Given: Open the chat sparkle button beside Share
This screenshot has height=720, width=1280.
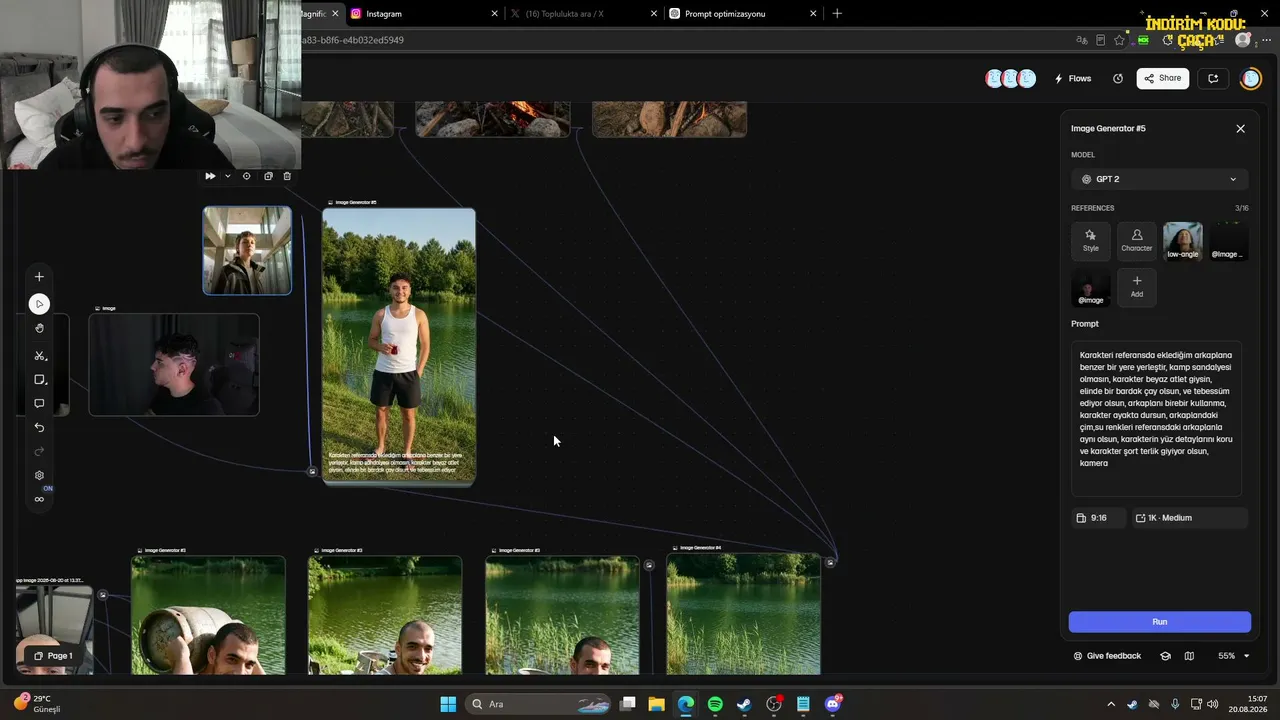Looking at the screenshot, I should pos(1213,78).
